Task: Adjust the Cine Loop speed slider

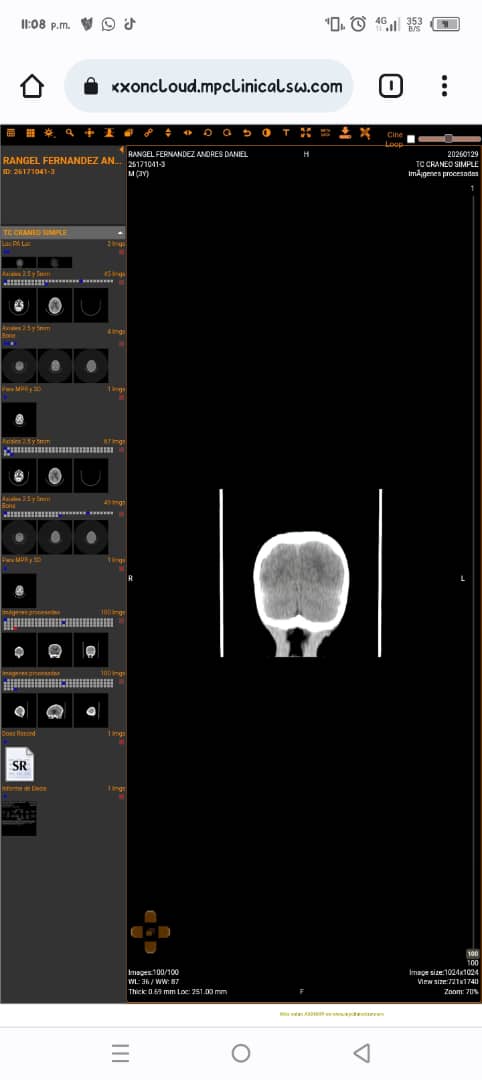Action: pos(449,138)
